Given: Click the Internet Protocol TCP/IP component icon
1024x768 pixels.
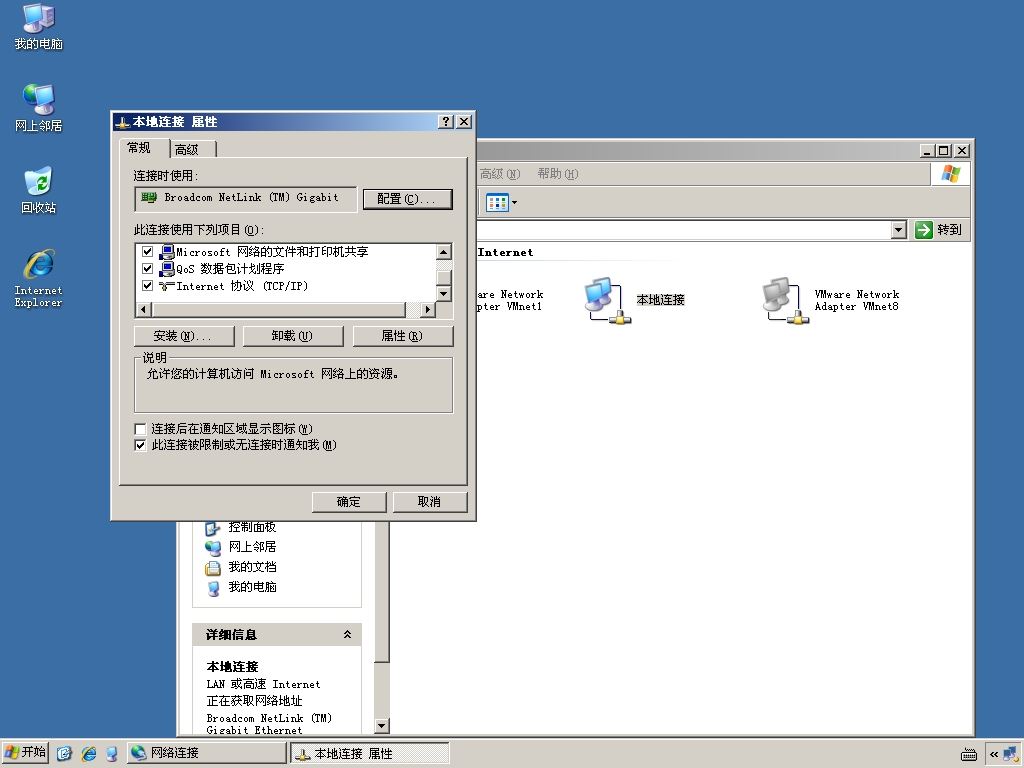Looking at the screenshot, I should [x=167, y=286].
